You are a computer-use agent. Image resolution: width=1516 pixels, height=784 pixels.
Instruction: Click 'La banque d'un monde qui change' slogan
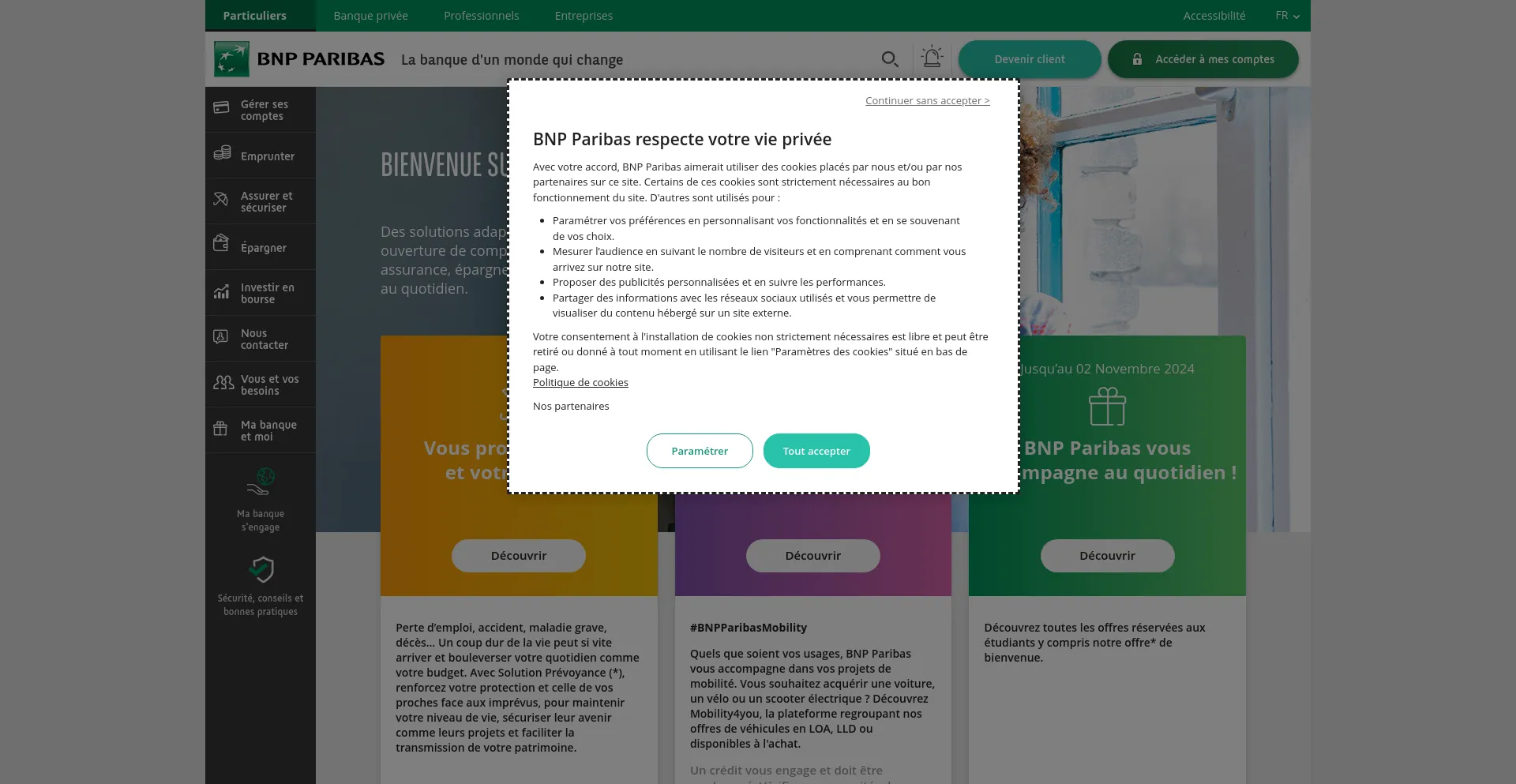[x=512, y=60]
